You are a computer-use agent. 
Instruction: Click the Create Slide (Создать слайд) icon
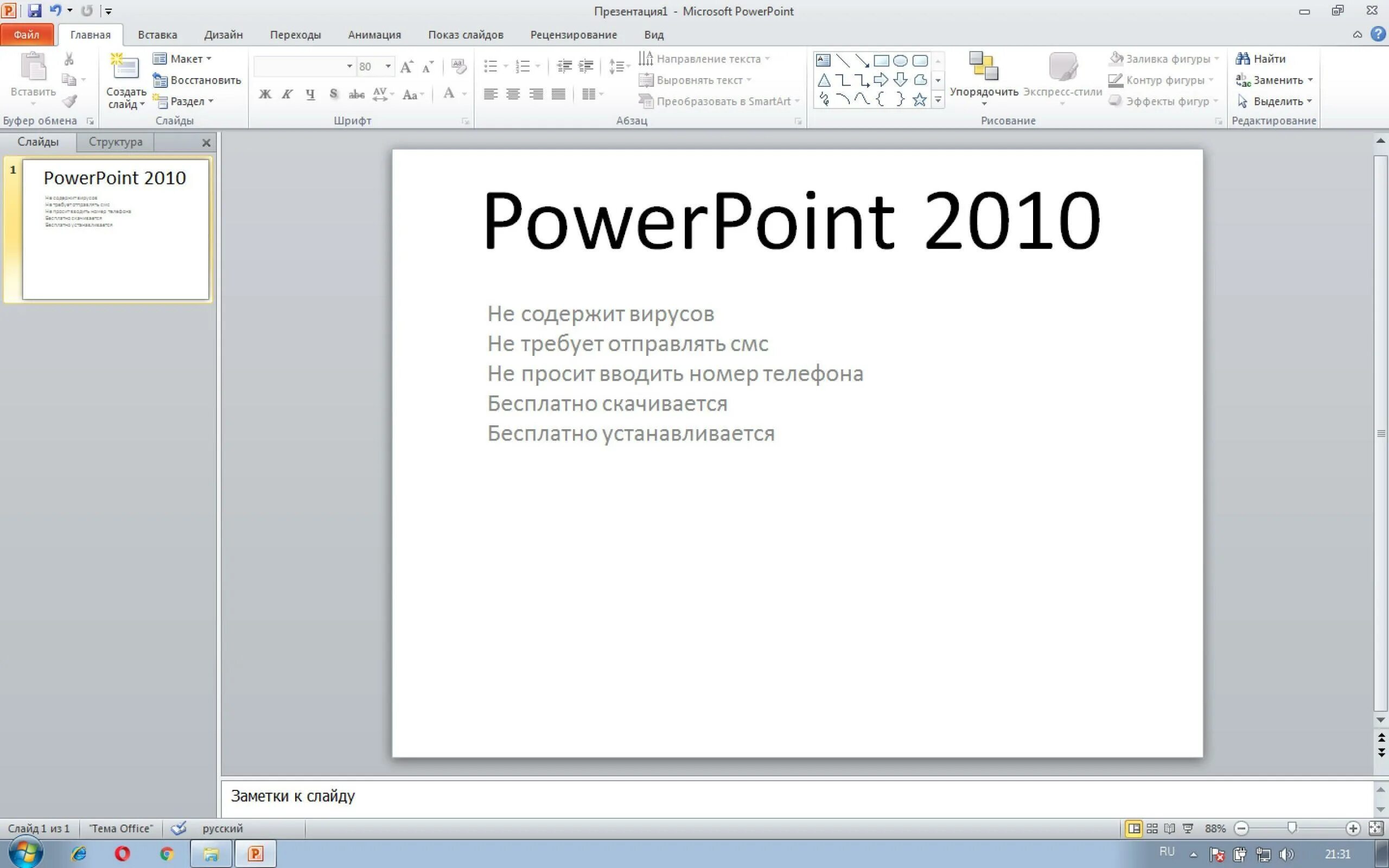(125, 67)
